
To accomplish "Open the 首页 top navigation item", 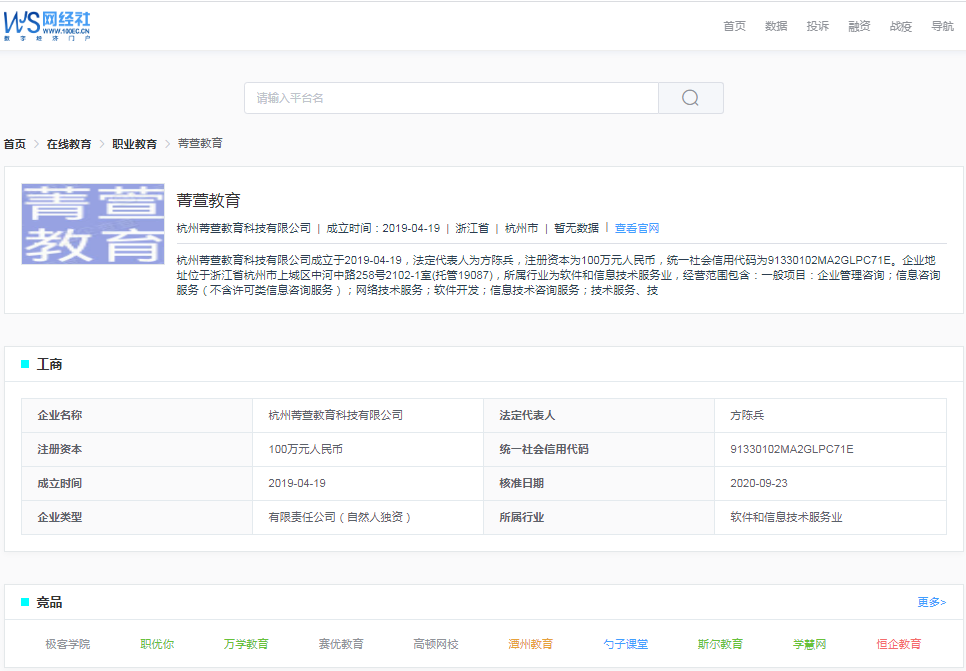I will click(734, 26).
